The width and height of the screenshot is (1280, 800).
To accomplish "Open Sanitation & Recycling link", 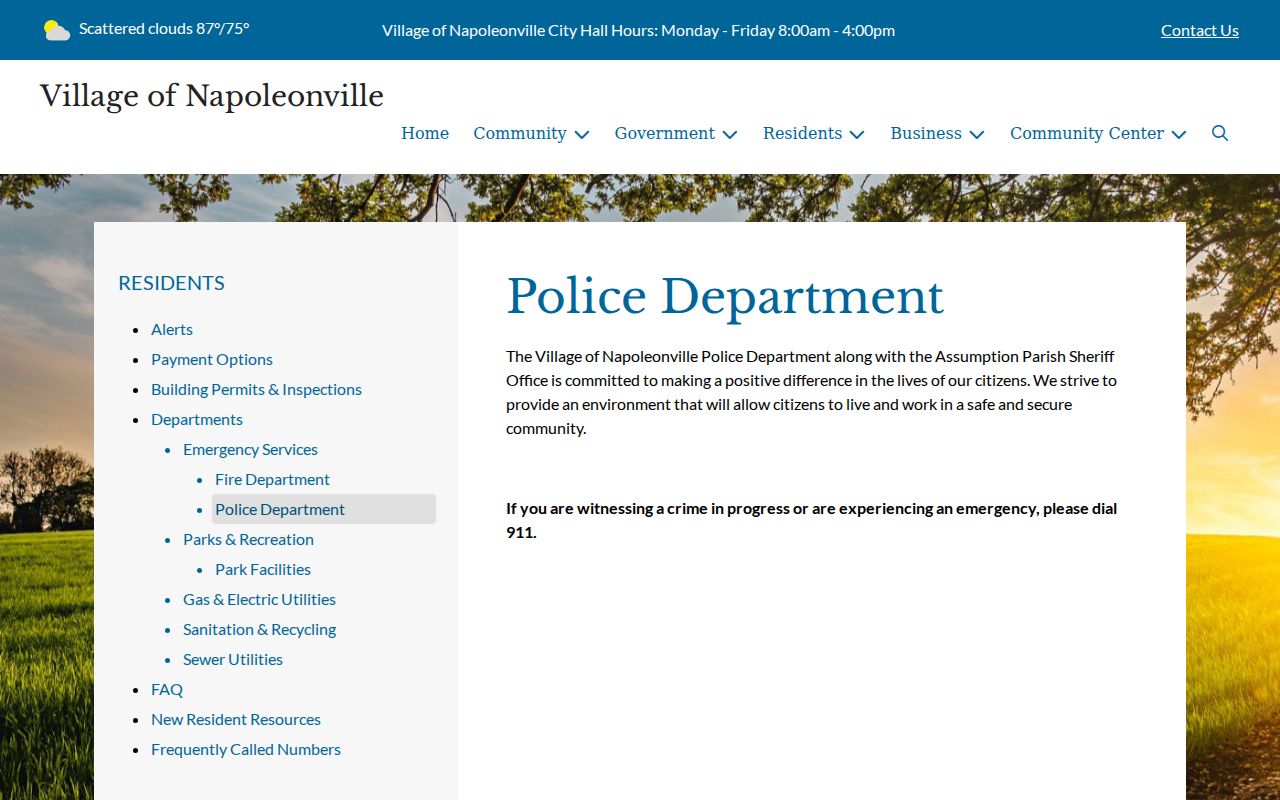I will [259, 629].
